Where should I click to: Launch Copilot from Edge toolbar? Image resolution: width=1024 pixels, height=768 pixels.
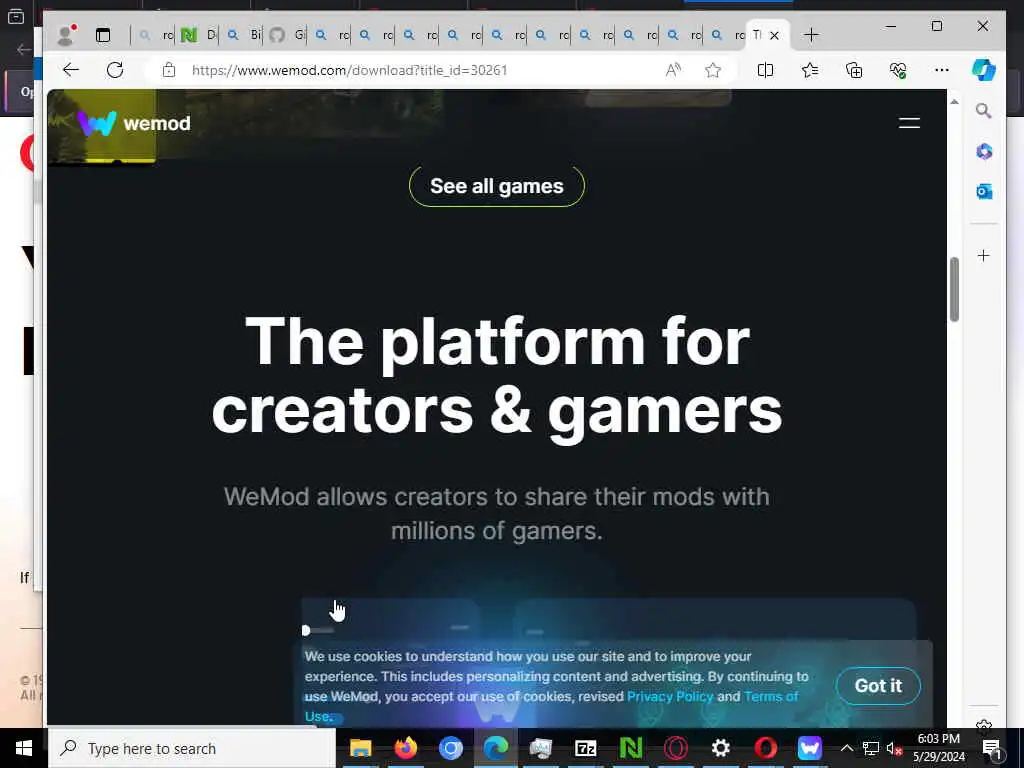coord(984,70)
